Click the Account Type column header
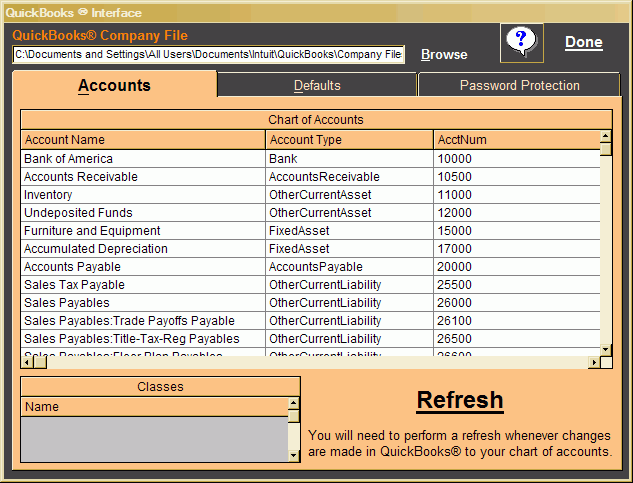This screenshot has width=633, height=483. coord(350,140)
